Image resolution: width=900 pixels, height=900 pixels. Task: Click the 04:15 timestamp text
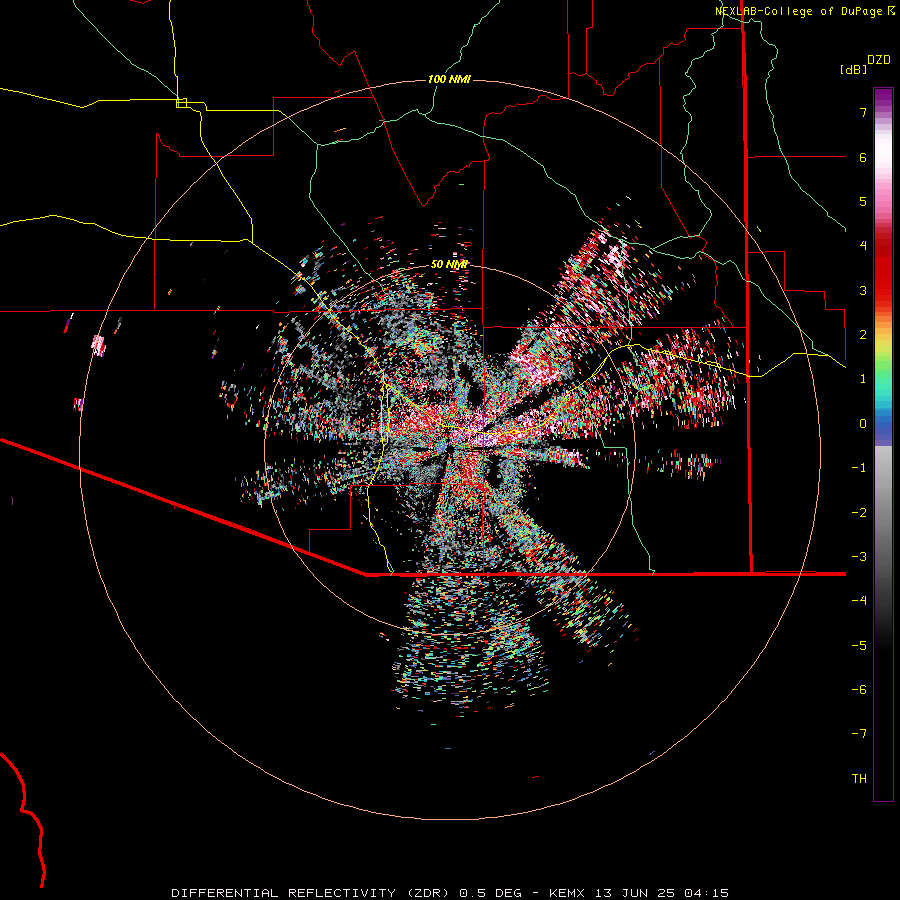pos(707,893)
